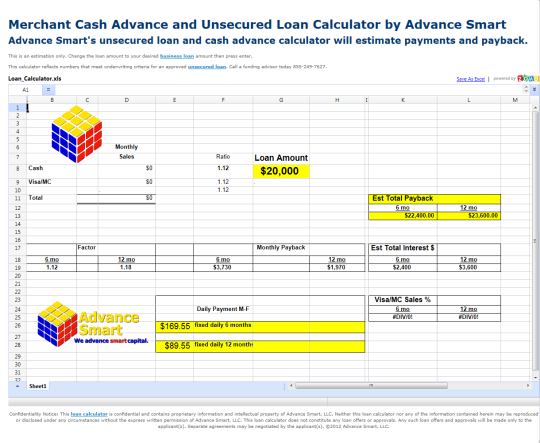The image size is (540, 443).
Task: Click the Cash row label
Action: click(36, 168)
